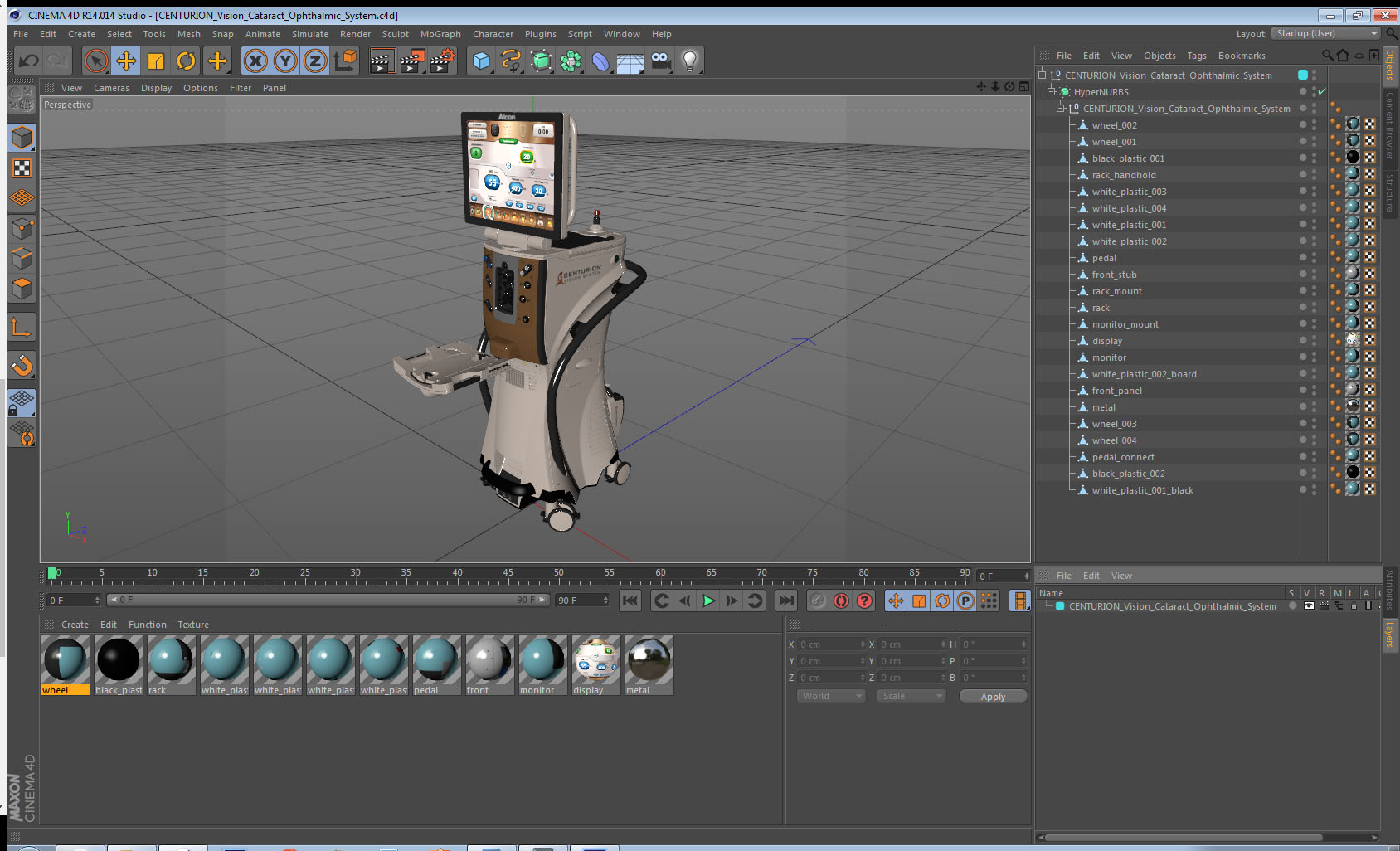Toggle visibility dots for monitor object
This screenshot has width=1400, height=851.
1314,357
